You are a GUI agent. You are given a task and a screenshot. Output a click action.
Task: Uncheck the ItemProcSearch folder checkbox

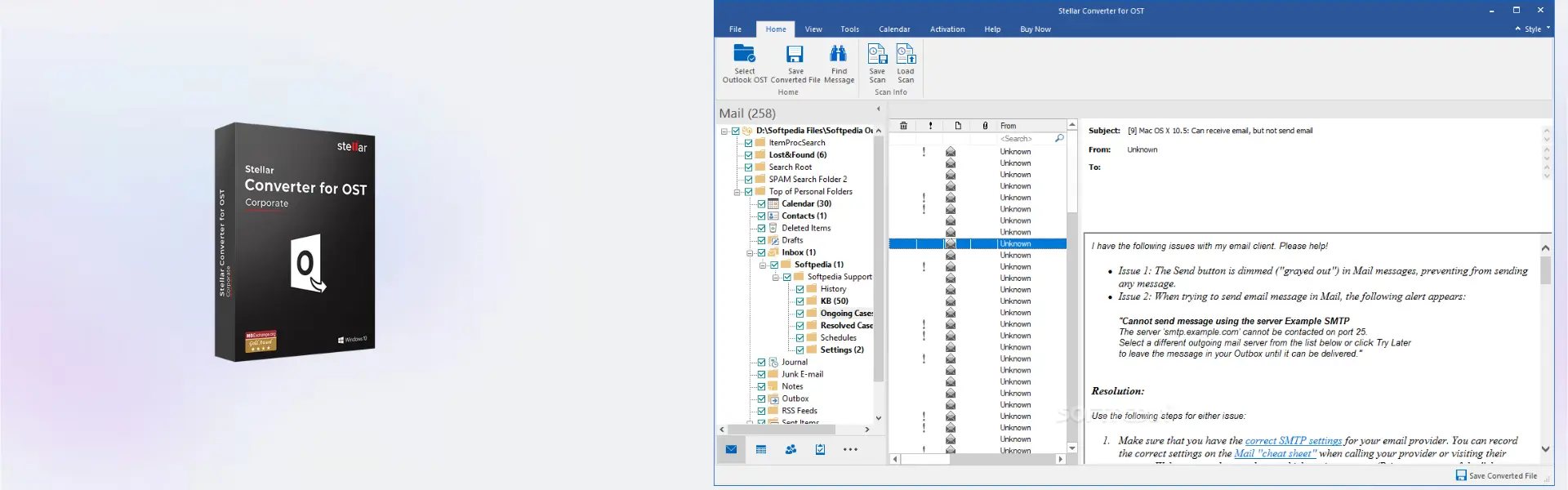[748, 143]
